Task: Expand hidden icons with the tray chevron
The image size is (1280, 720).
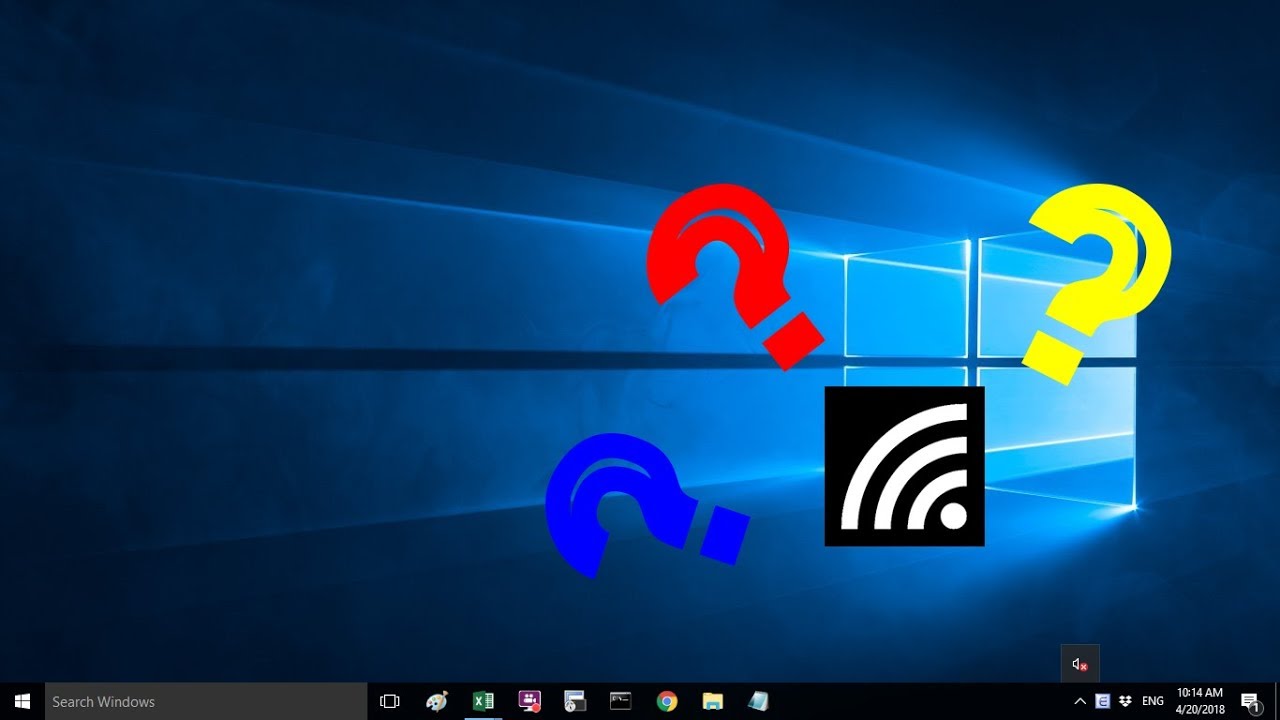Action: [1081, 701]
